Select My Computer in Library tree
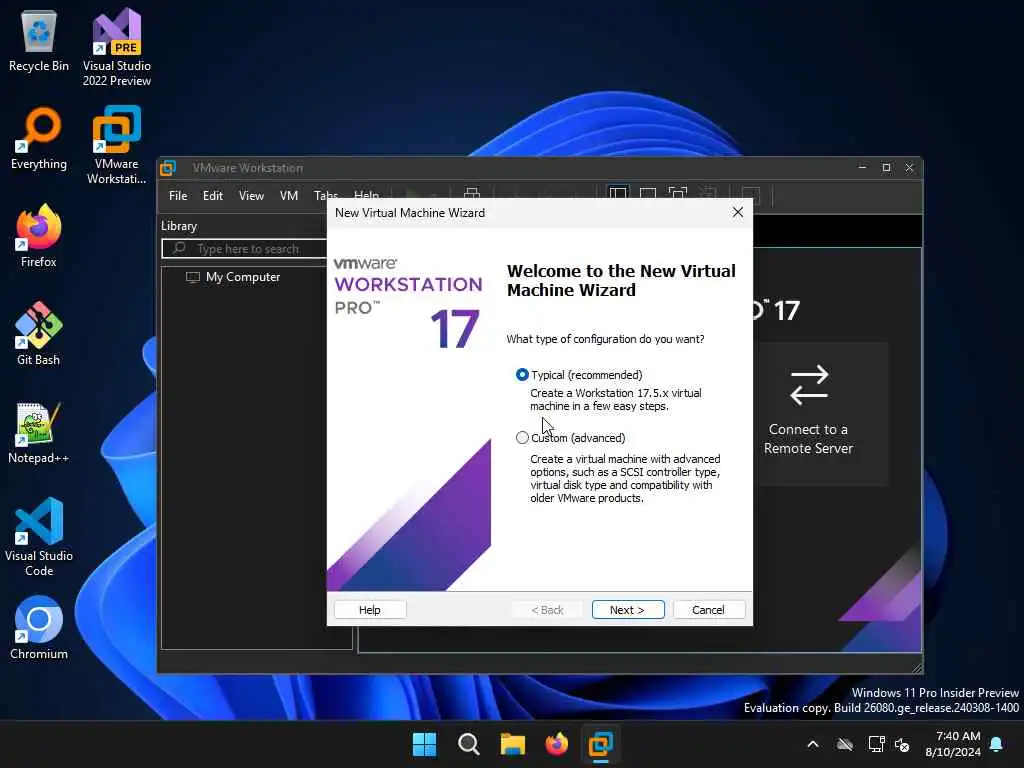This screenshot has height=768, width=1024. (x=242, y=277)
